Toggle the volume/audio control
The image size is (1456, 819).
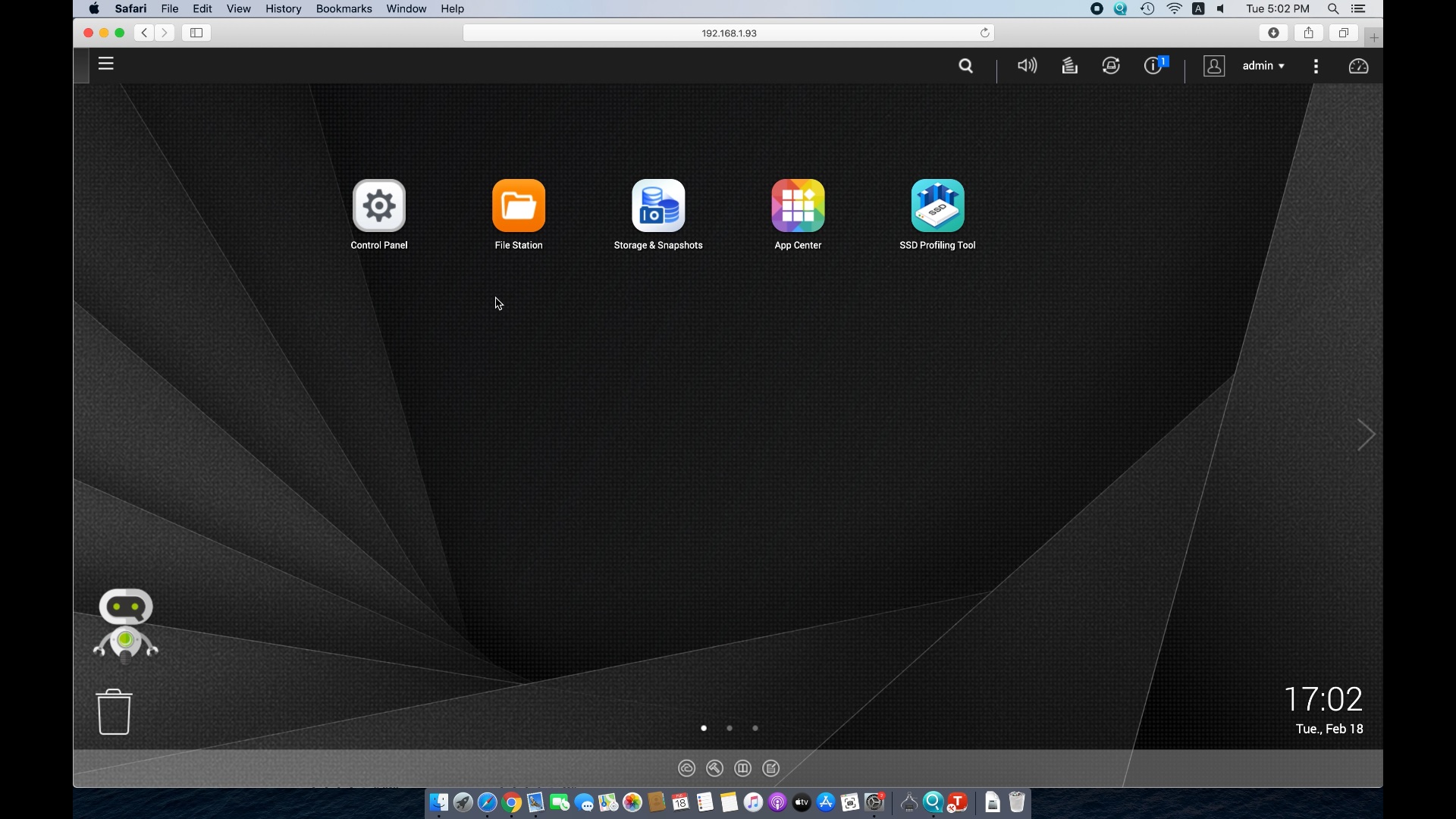point(1026,65)
